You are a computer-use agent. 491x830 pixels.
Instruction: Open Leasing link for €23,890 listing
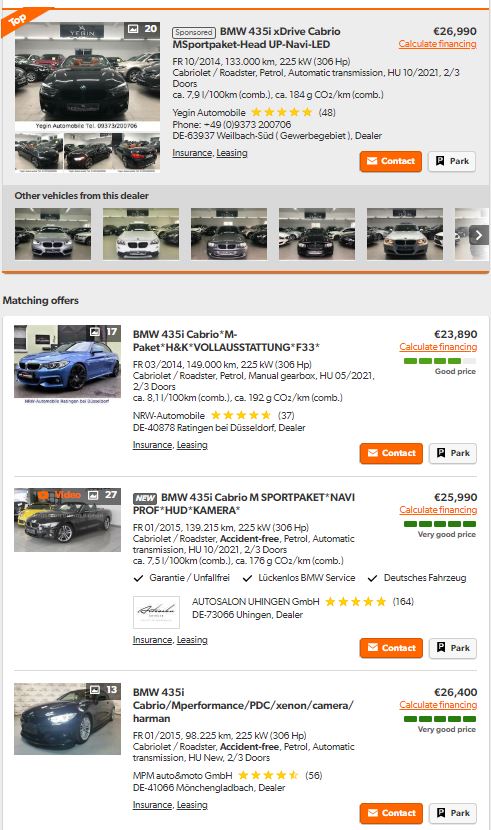[192, 445]
